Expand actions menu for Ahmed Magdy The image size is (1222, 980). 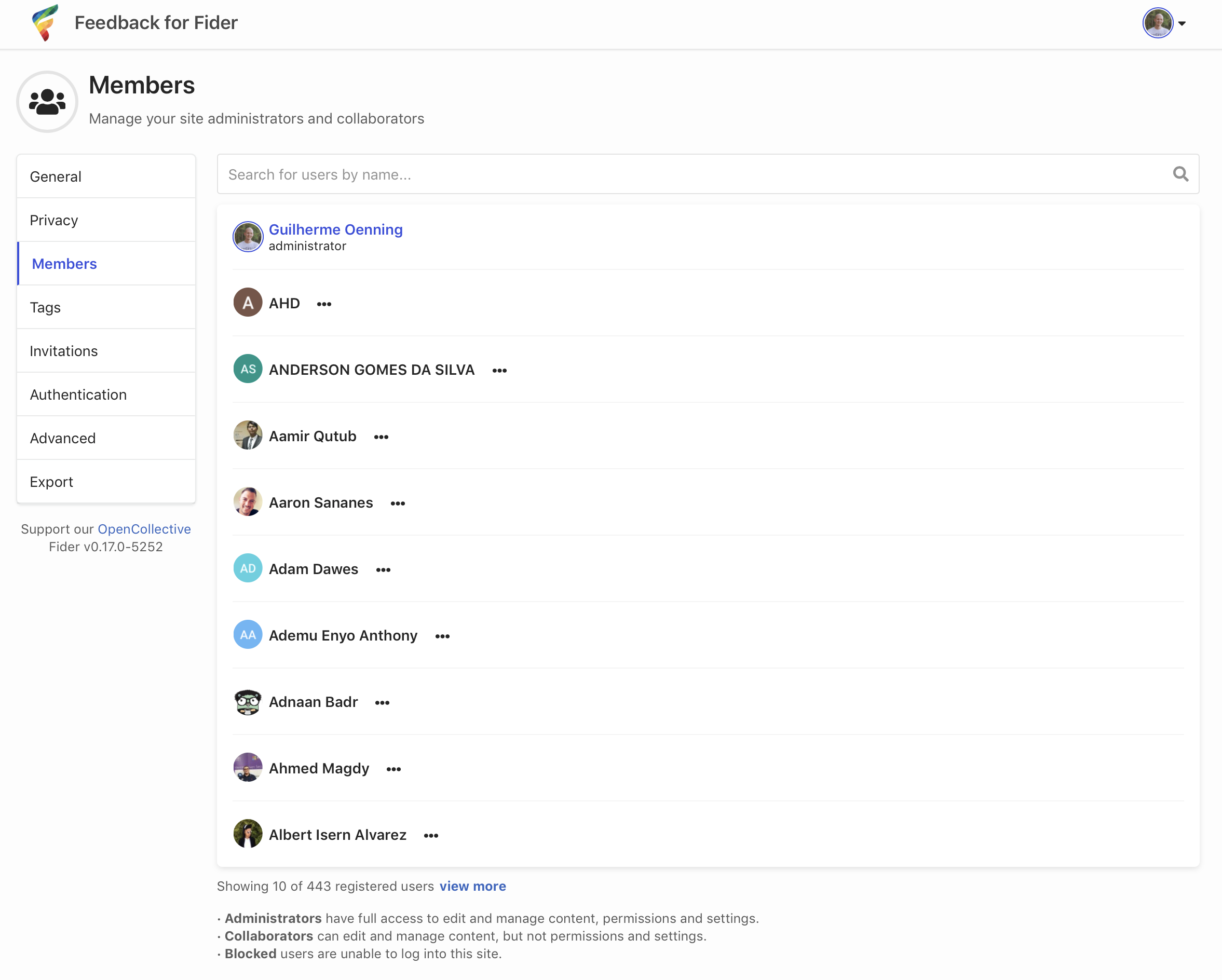point(394,769)
